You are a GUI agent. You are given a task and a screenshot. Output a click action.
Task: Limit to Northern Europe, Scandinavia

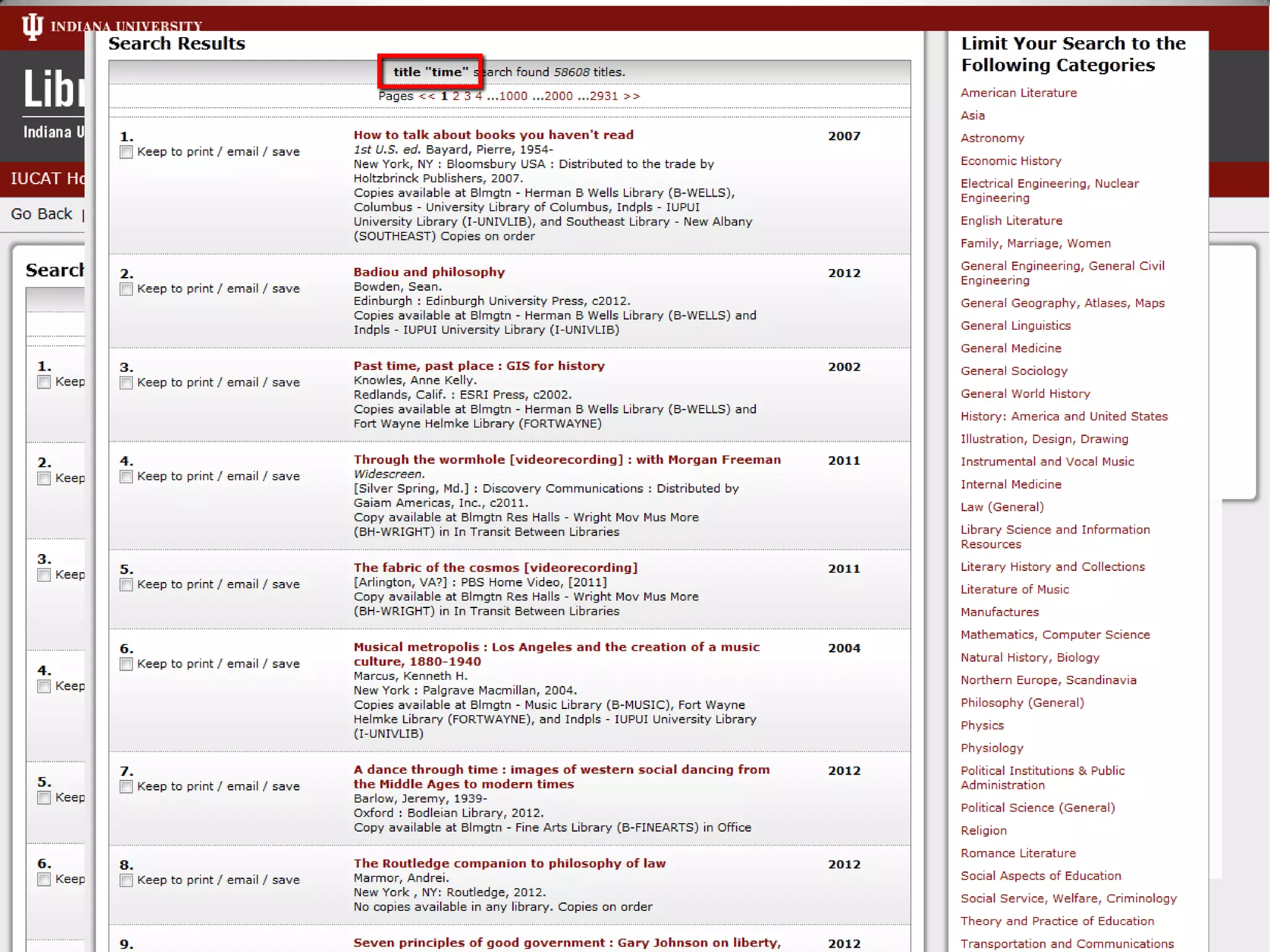pyautogui.click(x=1049, y=680)
